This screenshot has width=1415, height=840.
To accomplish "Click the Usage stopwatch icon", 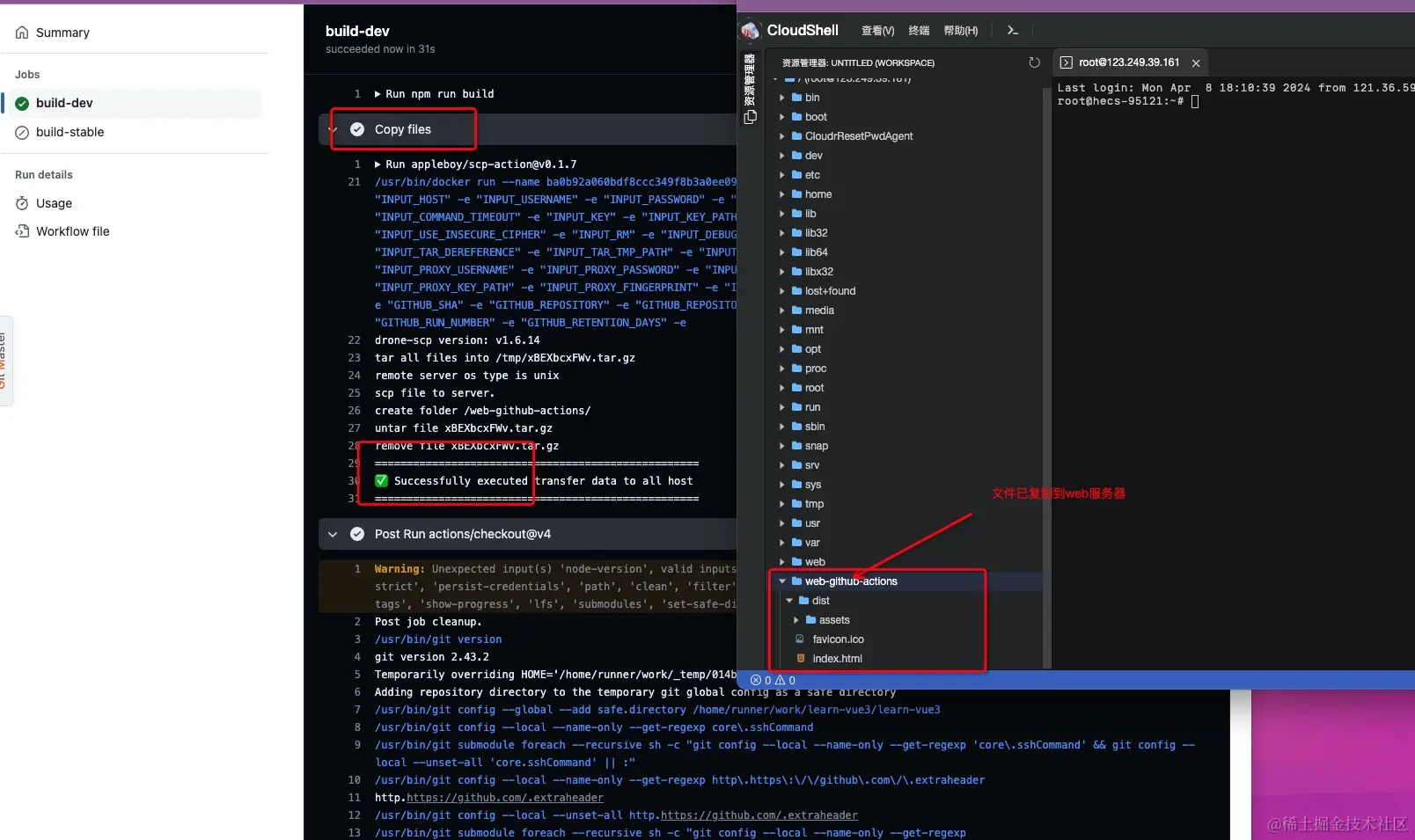I will point(22,203).
